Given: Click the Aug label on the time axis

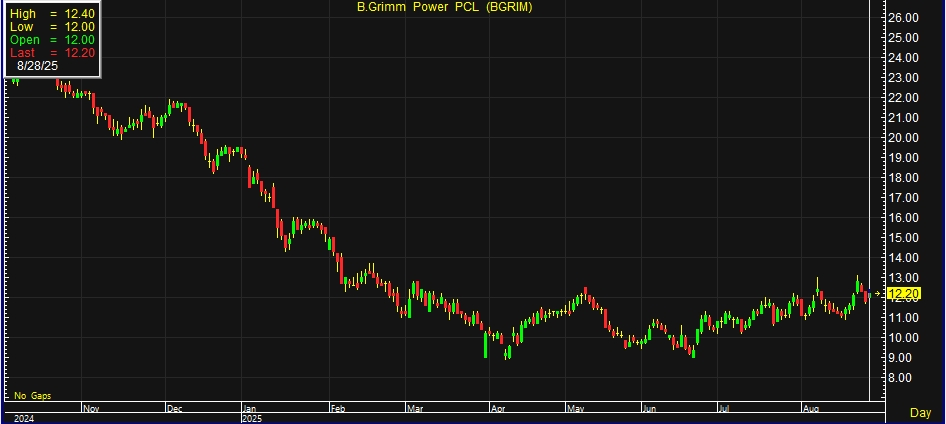Looking at the screenshot, I should point(811,408).
